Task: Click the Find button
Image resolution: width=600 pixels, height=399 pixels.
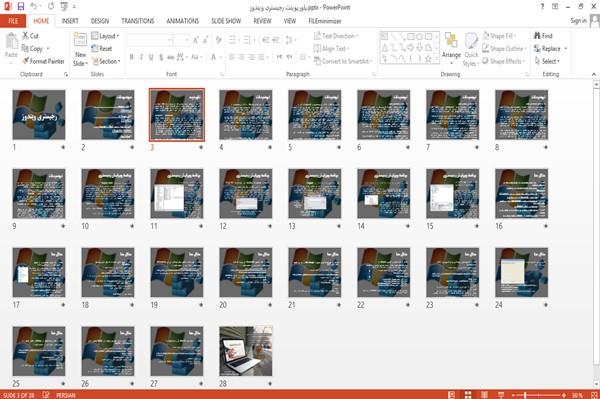Action: coord(543,36)
